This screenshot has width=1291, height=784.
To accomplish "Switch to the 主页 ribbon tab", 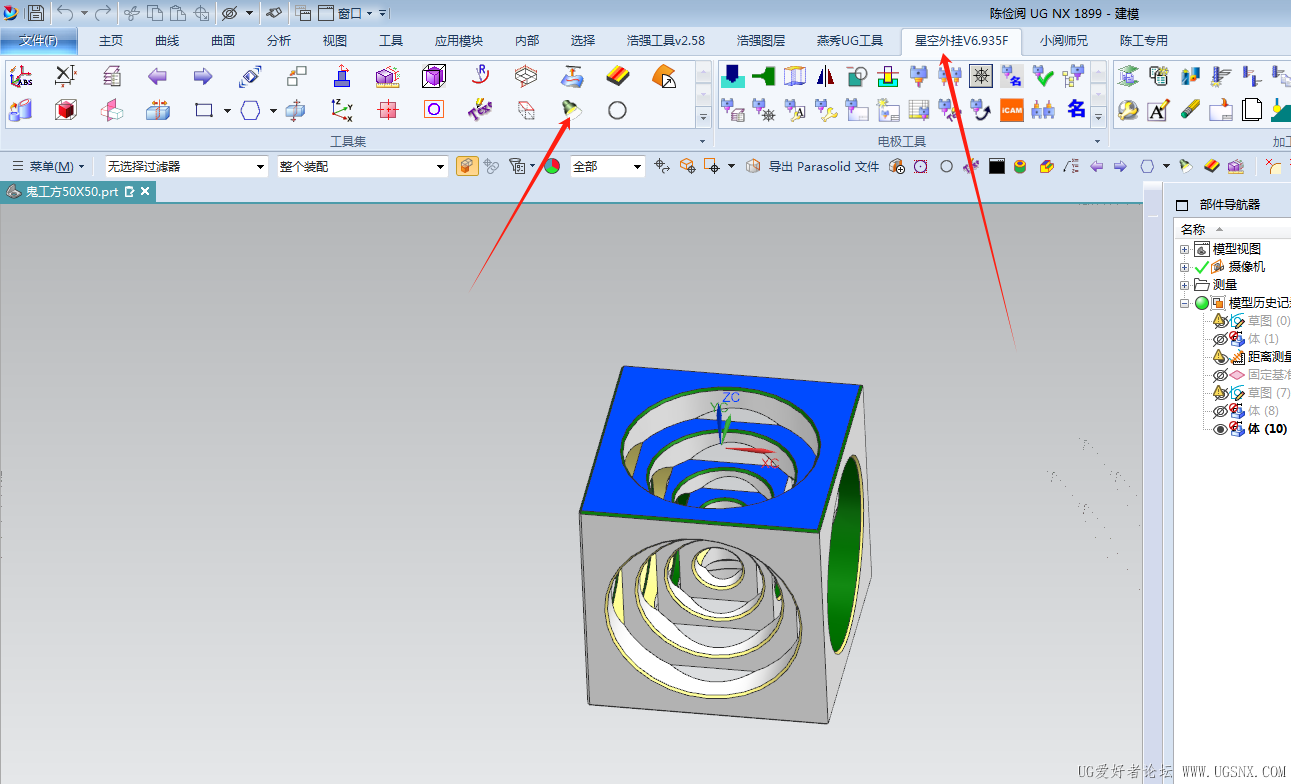I will (111, 41).
